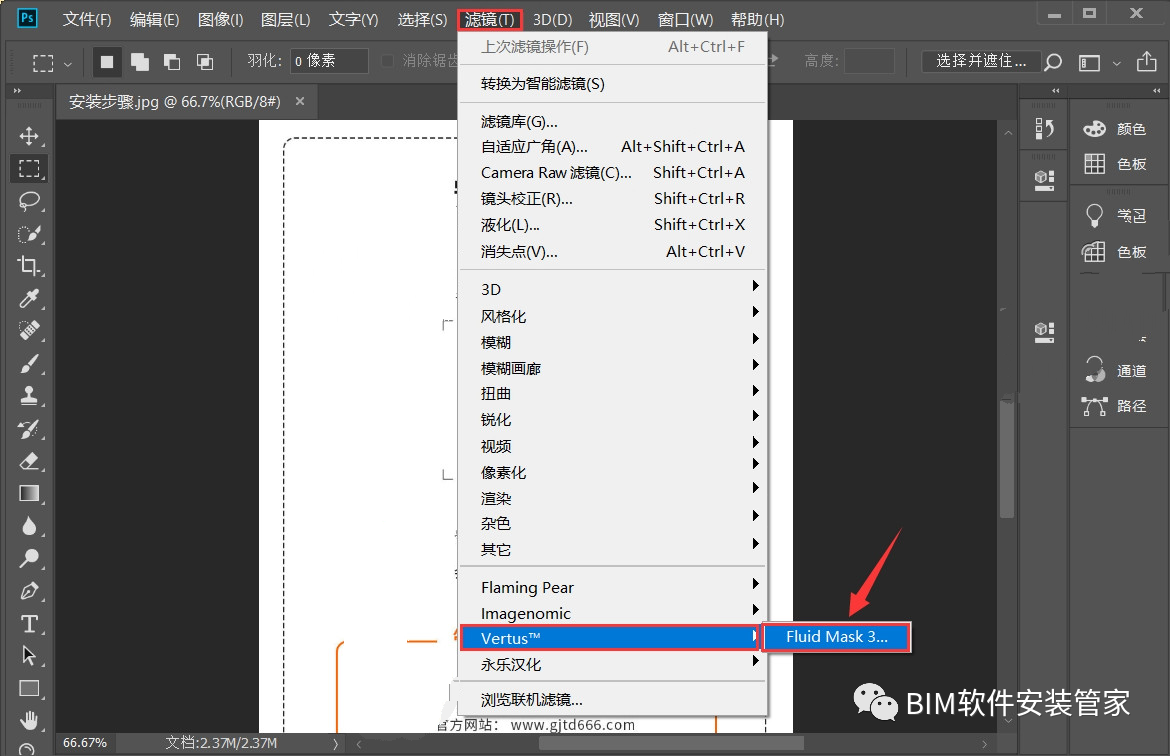Viewport: 1170px width, 756px height.
Task: Select the Clone Stamp tool
Action: (29, 396)
